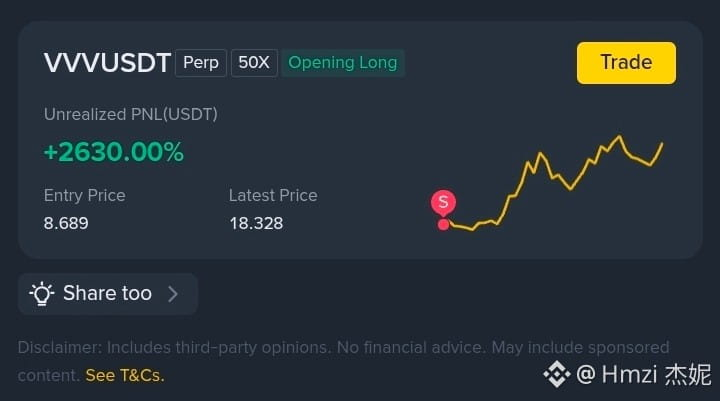
Task: Open the See T&Cs link
Action: click(125, 375)
